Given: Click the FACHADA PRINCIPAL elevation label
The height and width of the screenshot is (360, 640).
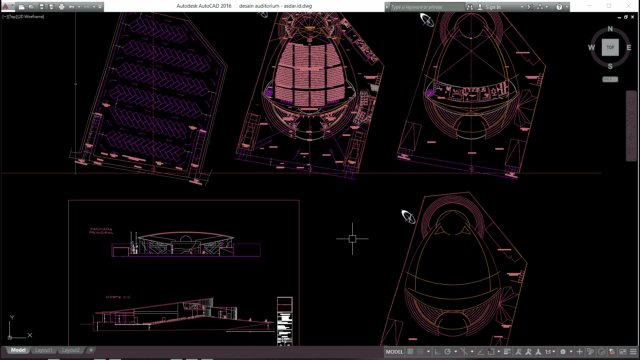Looking at the screenshot, I should point(101,231).
